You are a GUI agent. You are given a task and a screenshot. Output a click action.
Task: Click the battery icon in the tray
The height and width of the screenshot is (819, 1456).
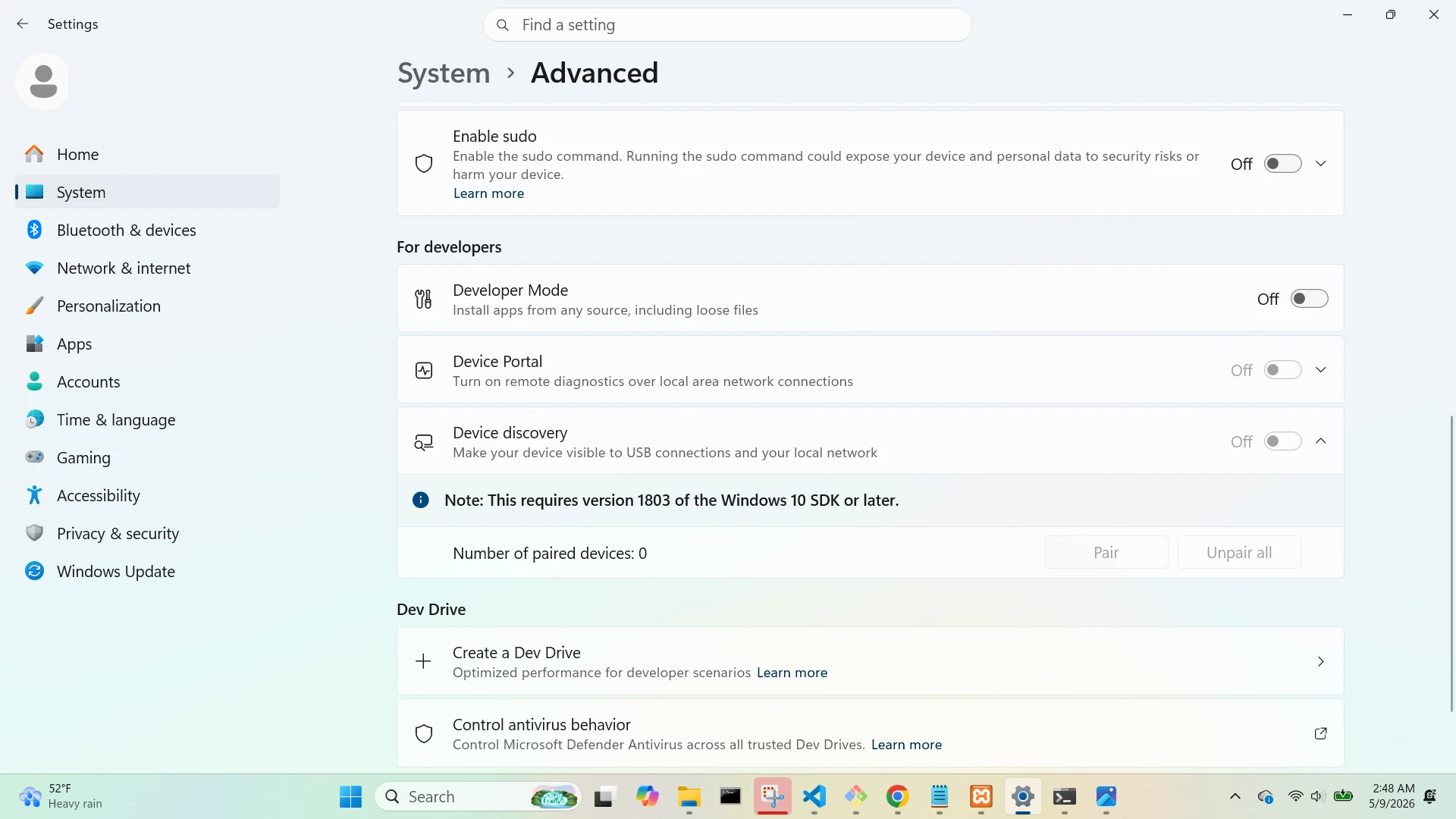click(1343, 796)
